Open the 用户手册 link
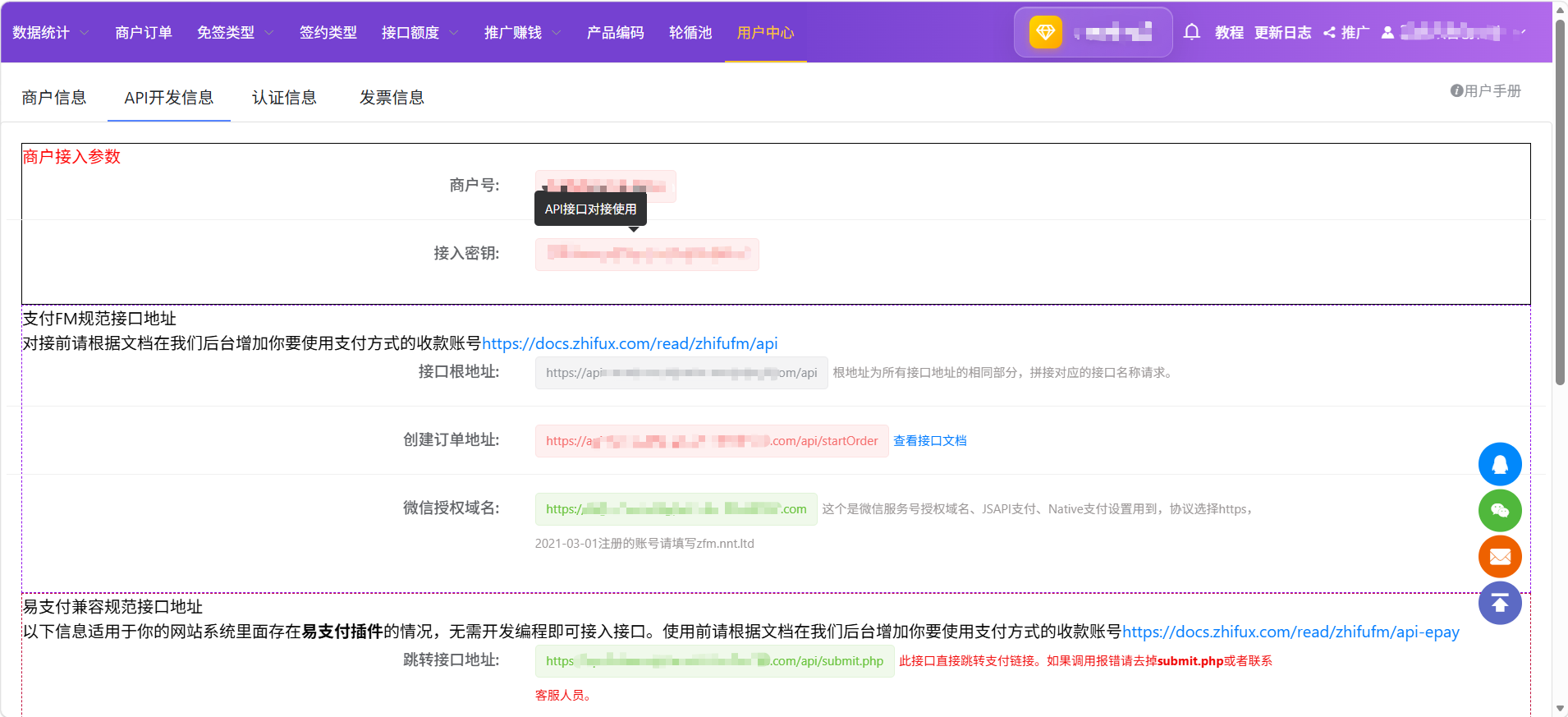 (1492, 91)
